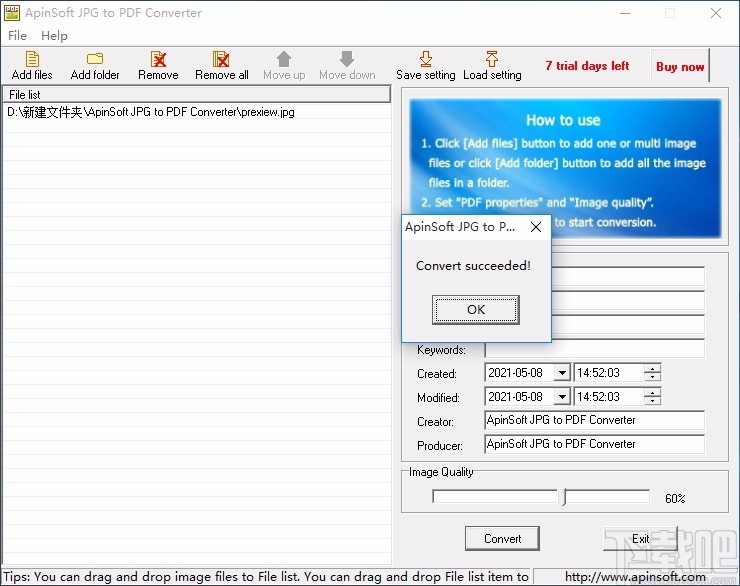Image resolution: width=740 pixels, height=586 pixels.
Task: Click the Convert button
Action: (x=502, y=538)
